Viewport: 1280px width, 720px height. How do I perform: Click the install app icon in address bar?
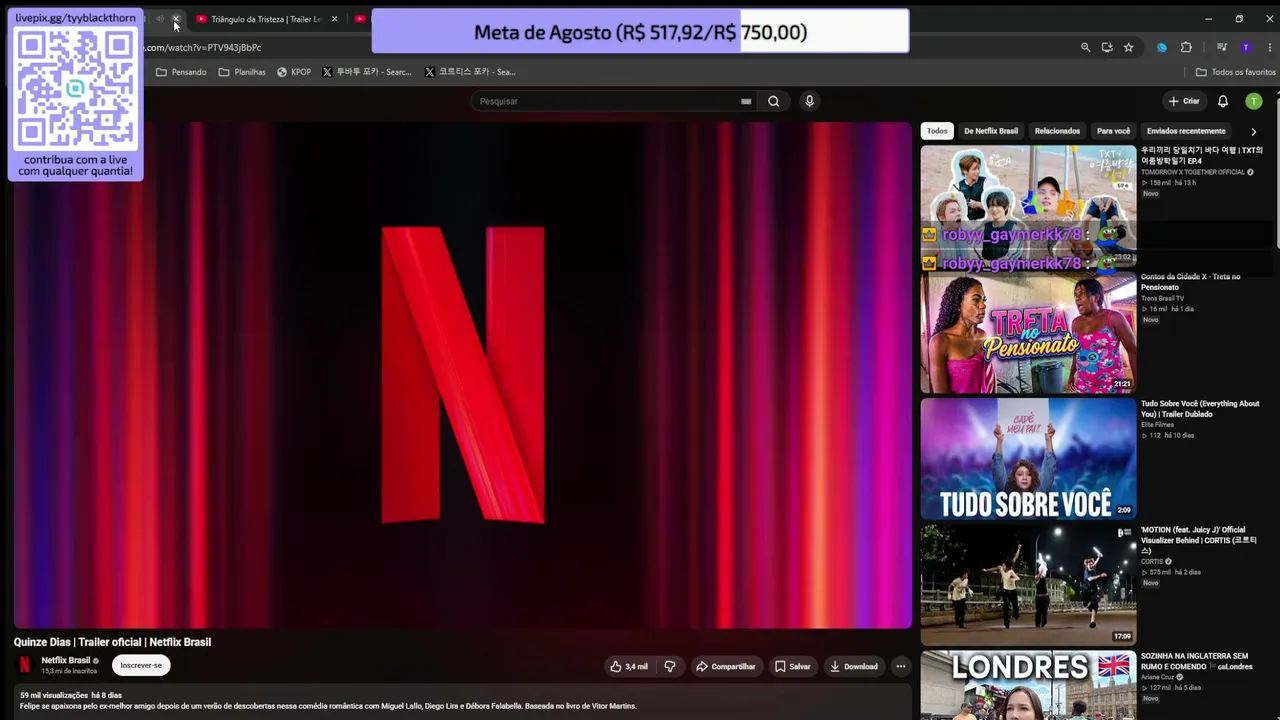pyautogui.click(x=1107, y=47)
